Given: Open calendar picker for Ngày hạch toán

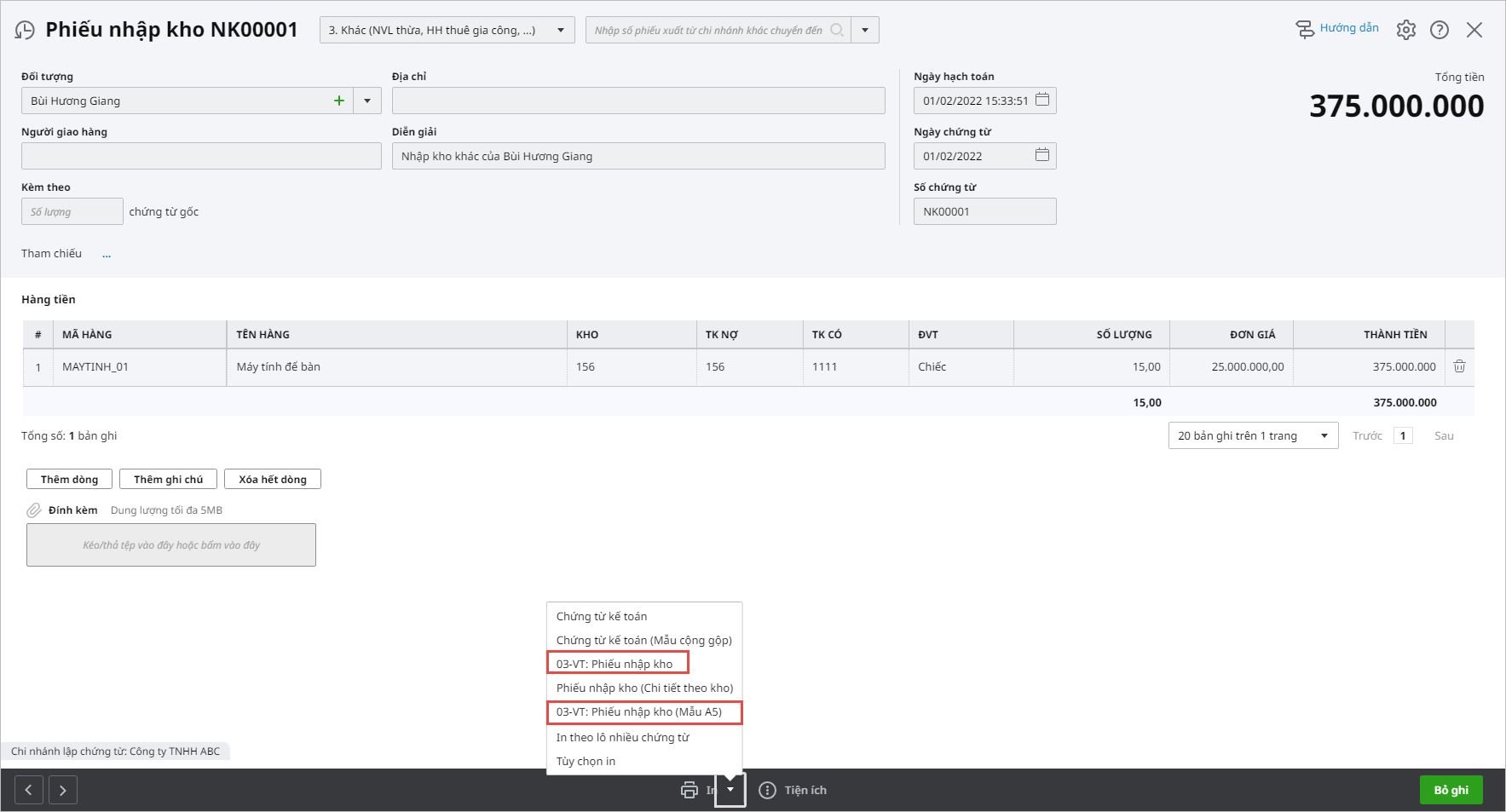Looking at the screenshot, I should [x=1042, y=100].
